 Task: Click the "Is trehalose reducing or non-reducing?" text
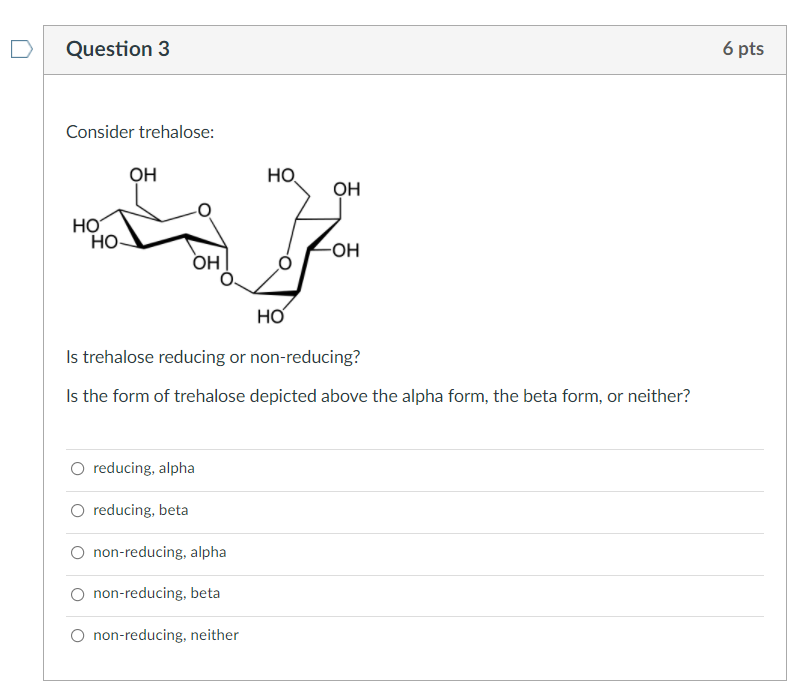click(x=213, y=357)
